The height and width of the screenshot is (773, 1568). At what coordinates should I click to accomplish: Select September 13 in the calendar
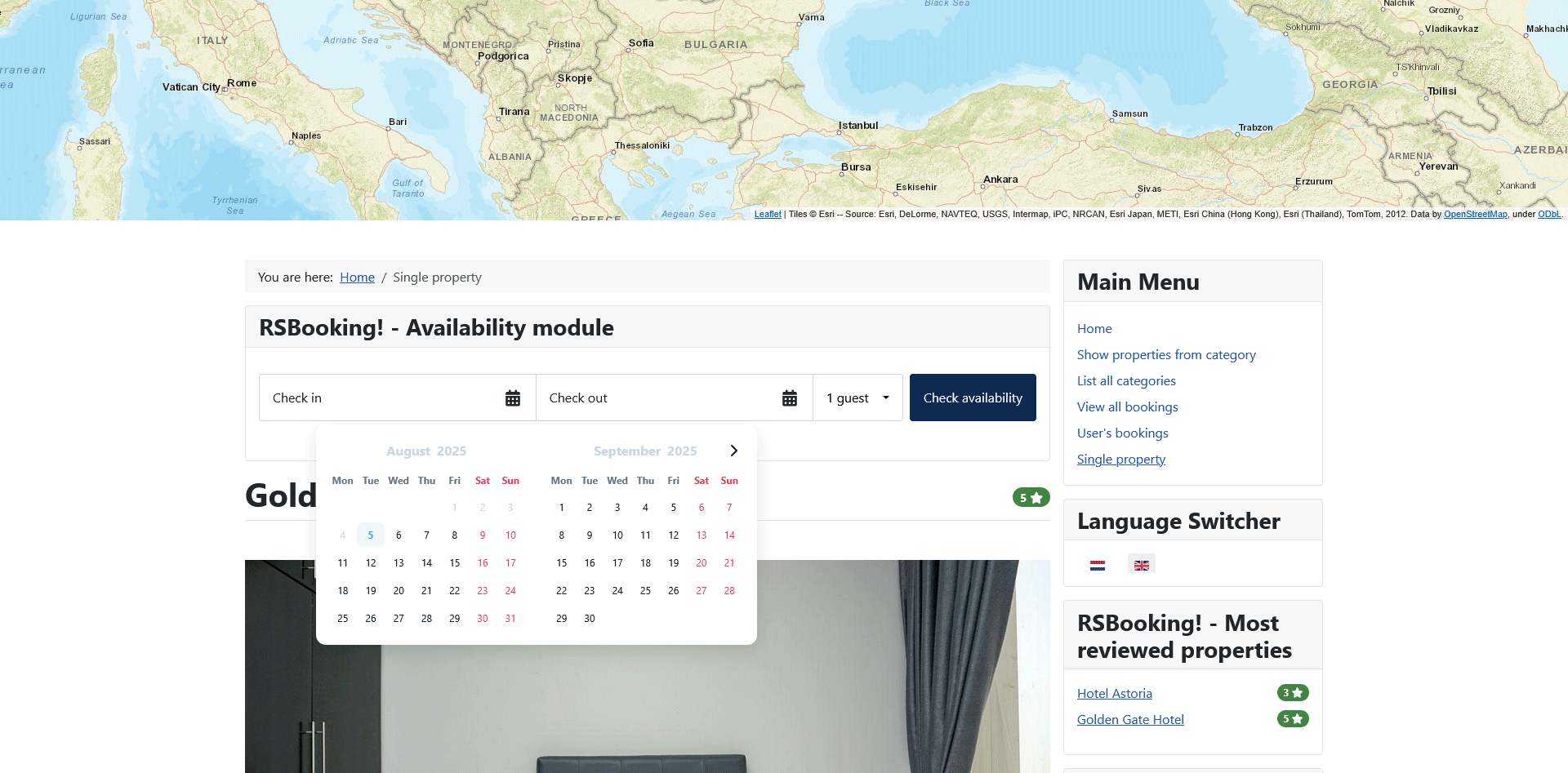pos(701,535)
